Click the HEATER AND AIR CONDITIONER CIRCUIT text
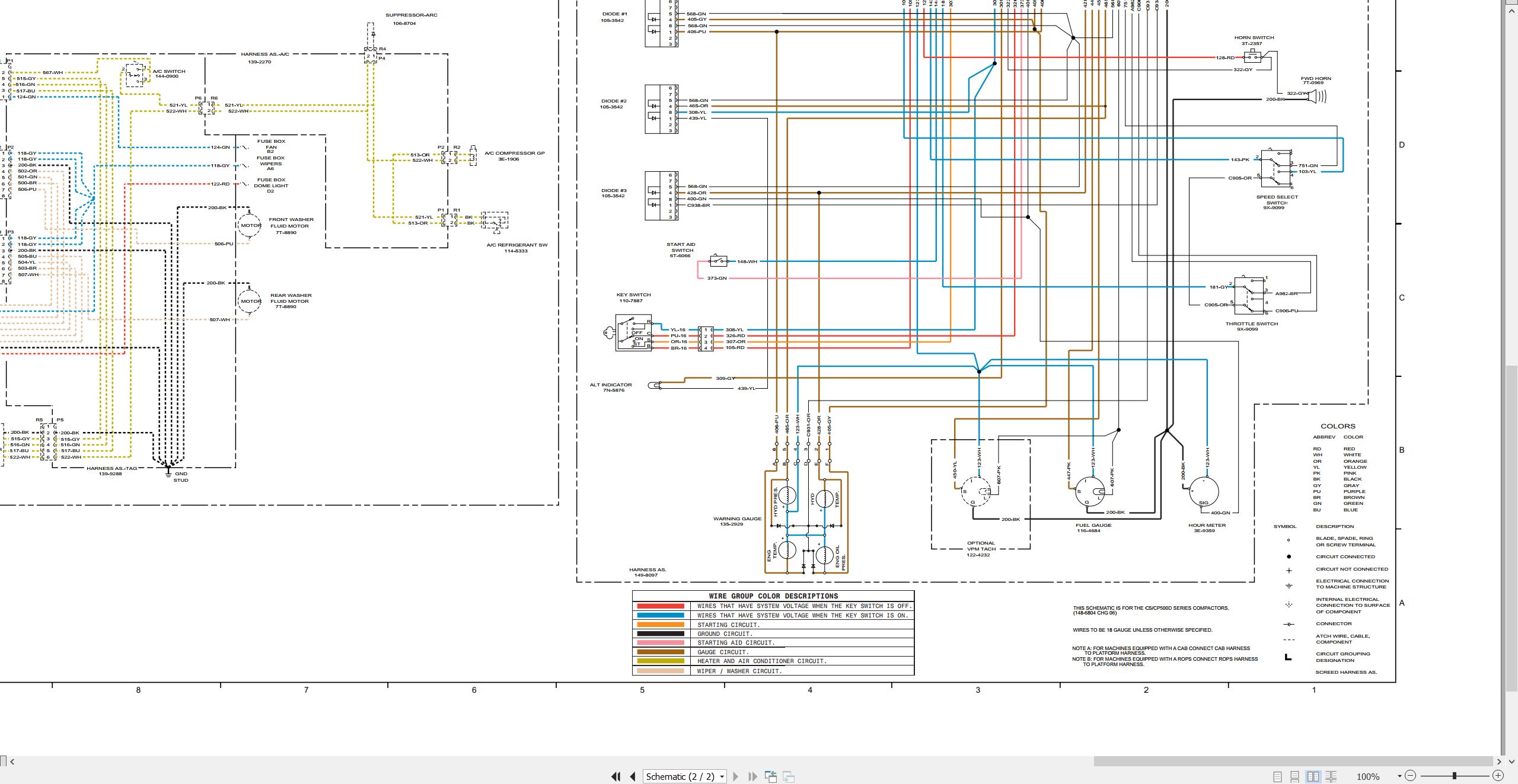1518x784 pixels. 761,661
